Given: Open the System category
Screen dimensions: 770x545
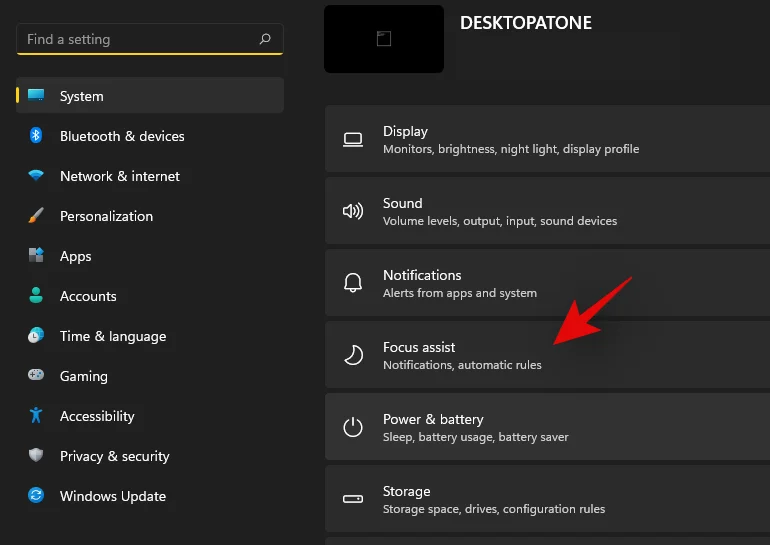Looking at the screenshot, I should click(150, 95).
